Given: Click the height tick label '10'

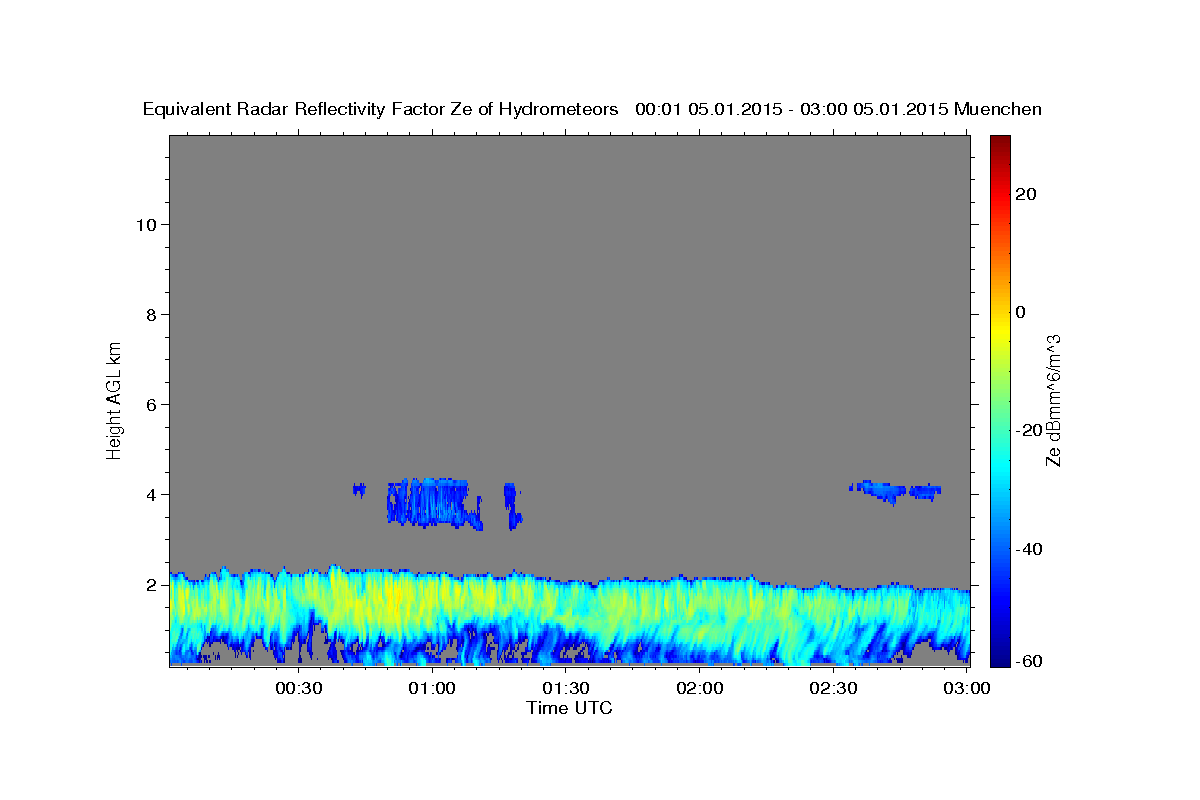Looking at the screenshot, I should pyautogui.click(x=145, y=224).
